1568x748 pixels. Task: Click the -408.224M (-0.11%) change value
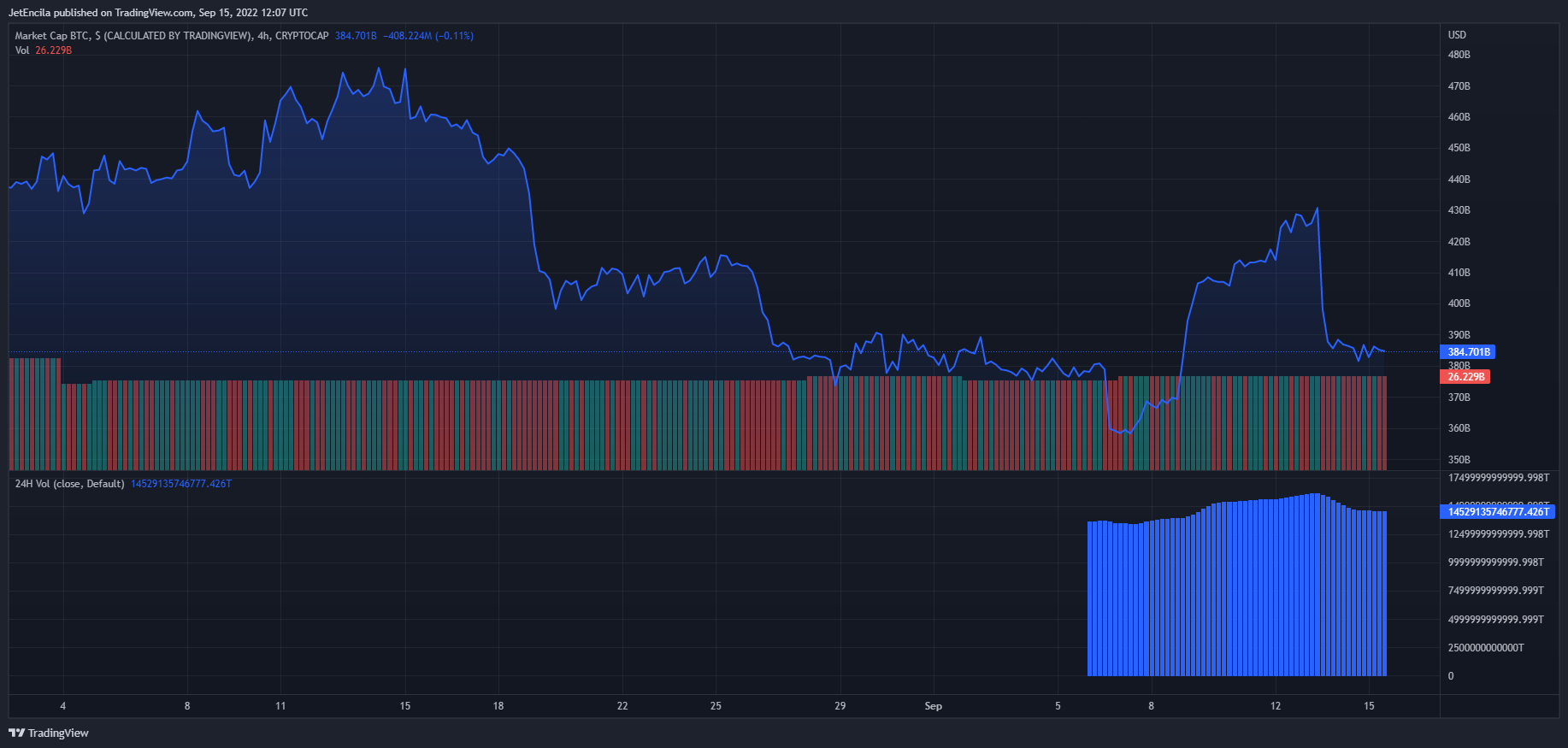click(428, 36)
